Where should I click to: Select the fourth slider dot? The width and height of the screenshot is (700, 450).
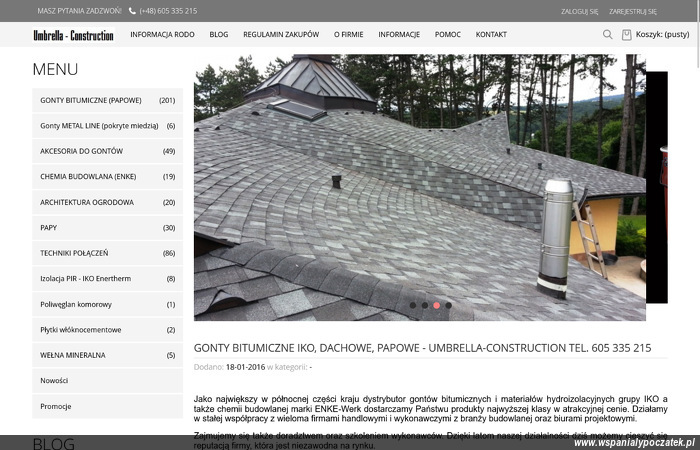pos(448,305)
